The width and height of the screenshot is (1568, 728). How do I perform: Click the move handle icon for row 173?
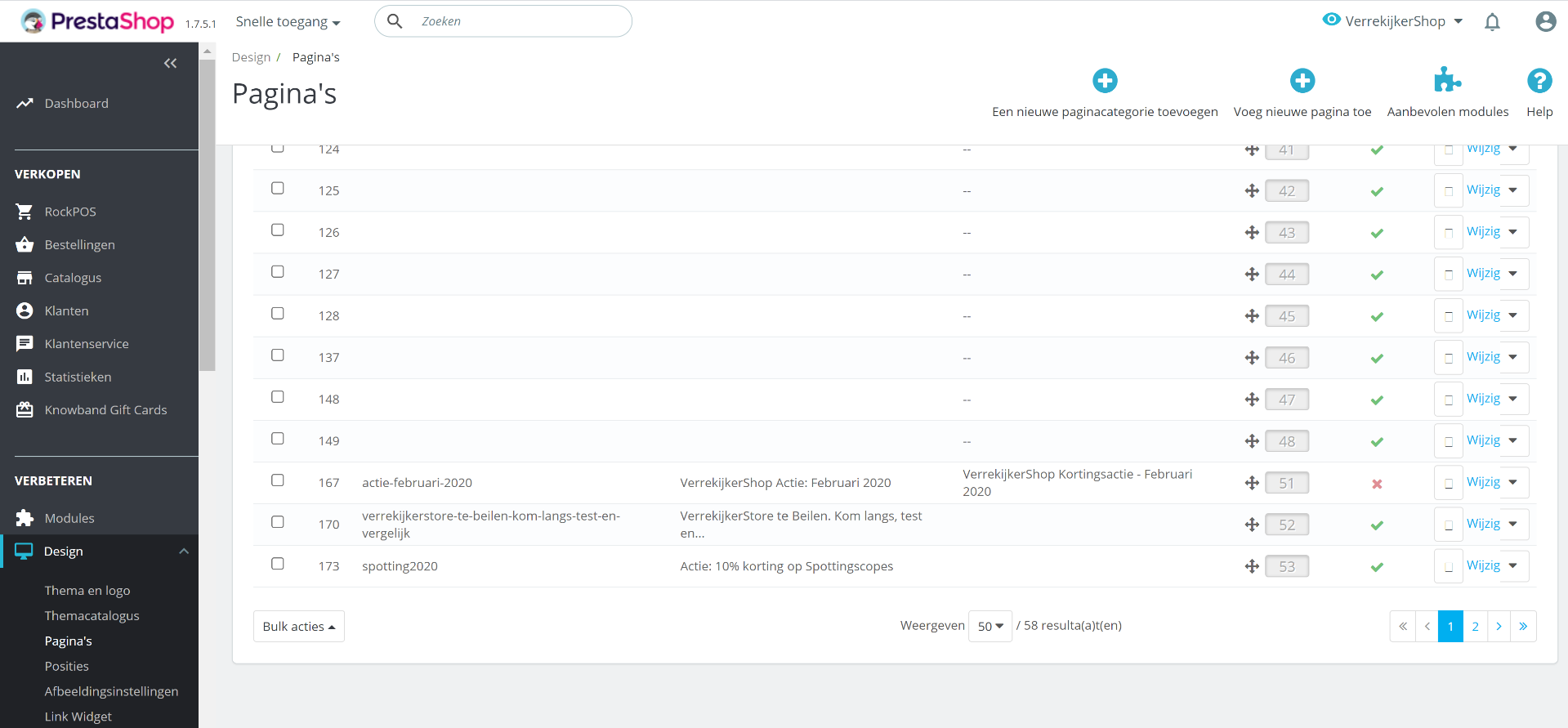click(x=1252, y=566)
